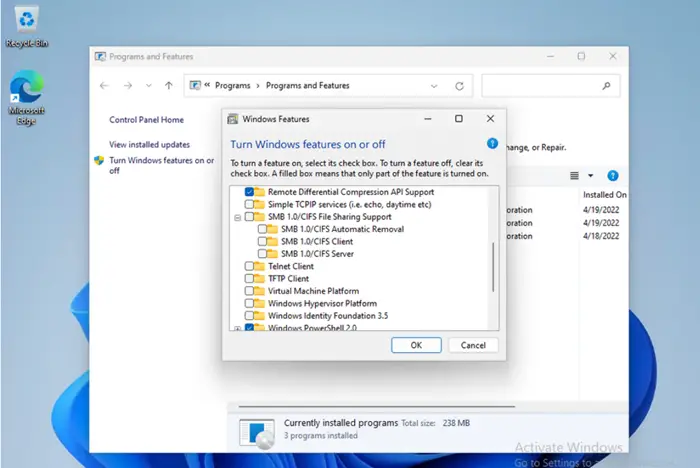The image size is (700, 468).
Task: Minimize the Windows Features dialog
Action: click(428, 119)
